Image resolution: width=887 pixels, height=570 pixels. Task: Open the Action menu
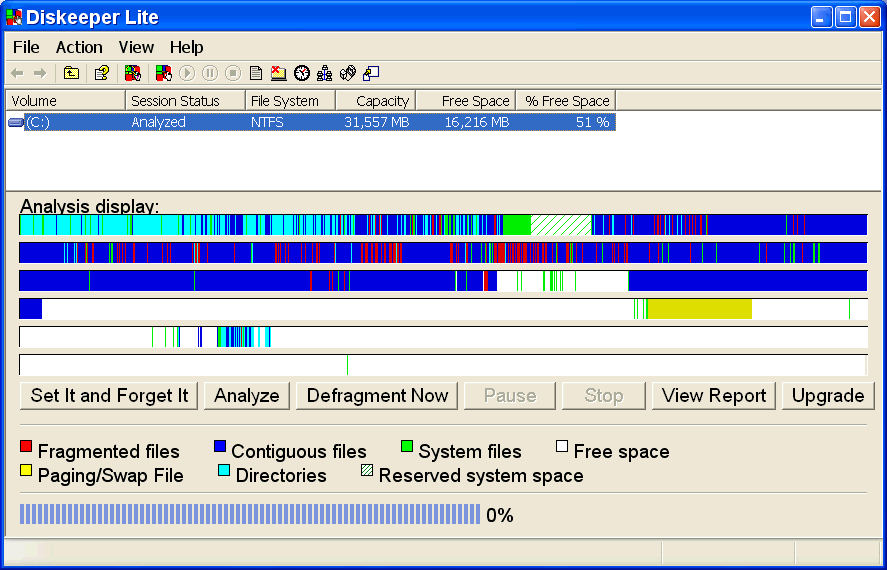[x=79, y=47]
